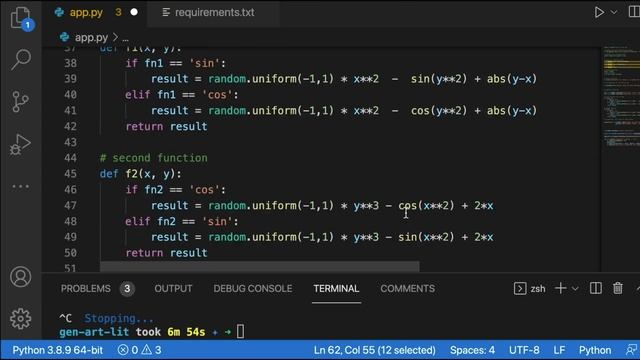Expand the run options dropdown arrow
Image resolution: width=640 pixels, height=360 pixels.
(614, 12)
